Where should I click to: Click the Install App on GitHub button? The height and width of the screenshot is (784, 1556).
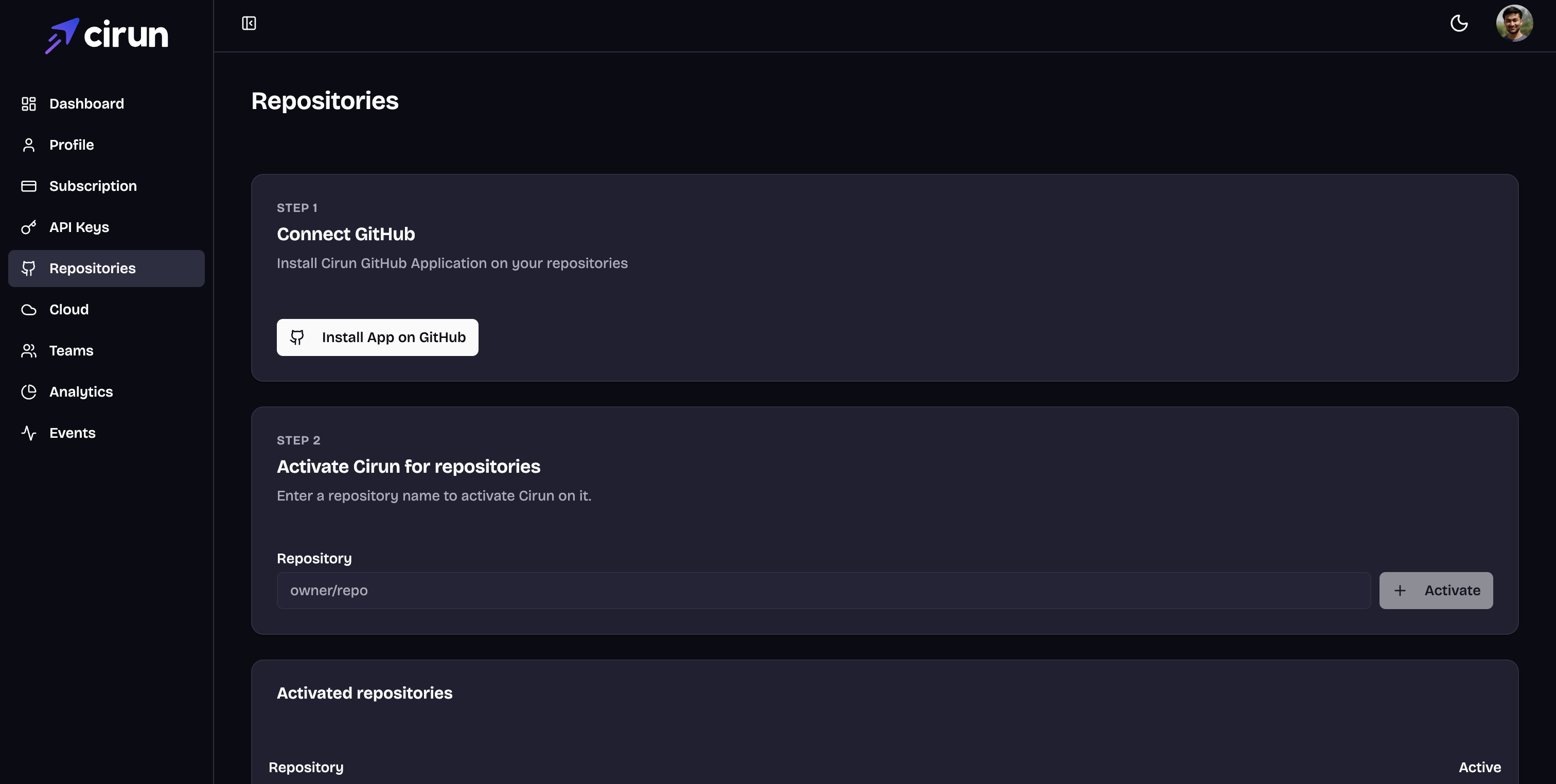[x=377, y=337]
